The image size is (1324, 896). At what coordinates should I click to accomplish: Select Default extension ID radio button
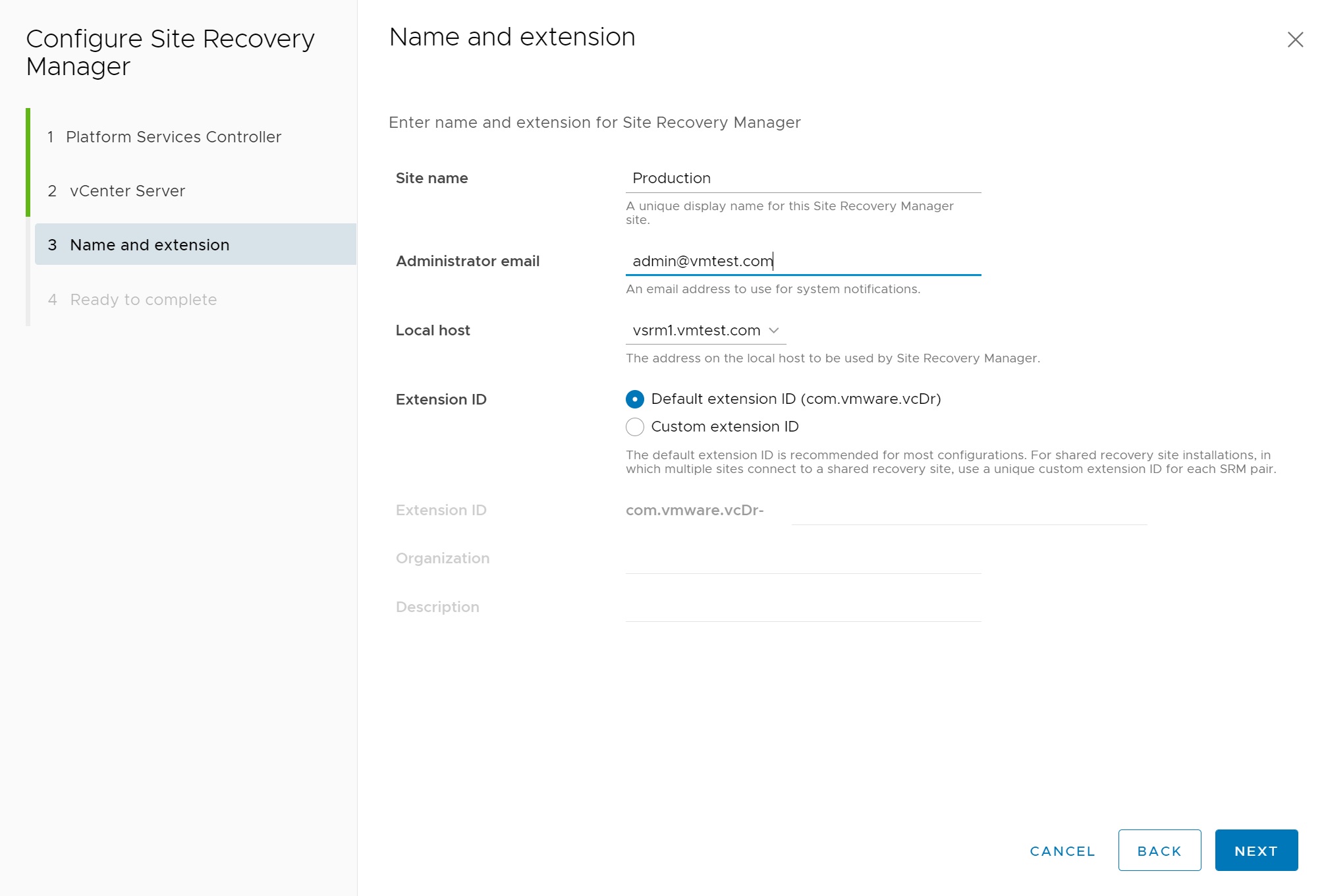[x=634, y=399]
